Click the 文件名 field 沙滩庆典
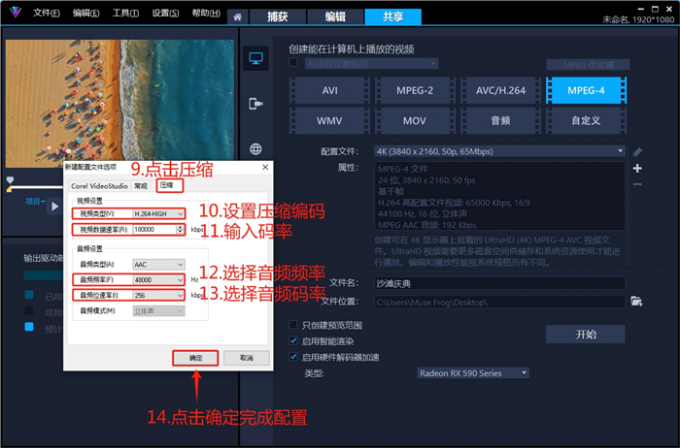This screenshot has height=448, width=680. point(500,284)
